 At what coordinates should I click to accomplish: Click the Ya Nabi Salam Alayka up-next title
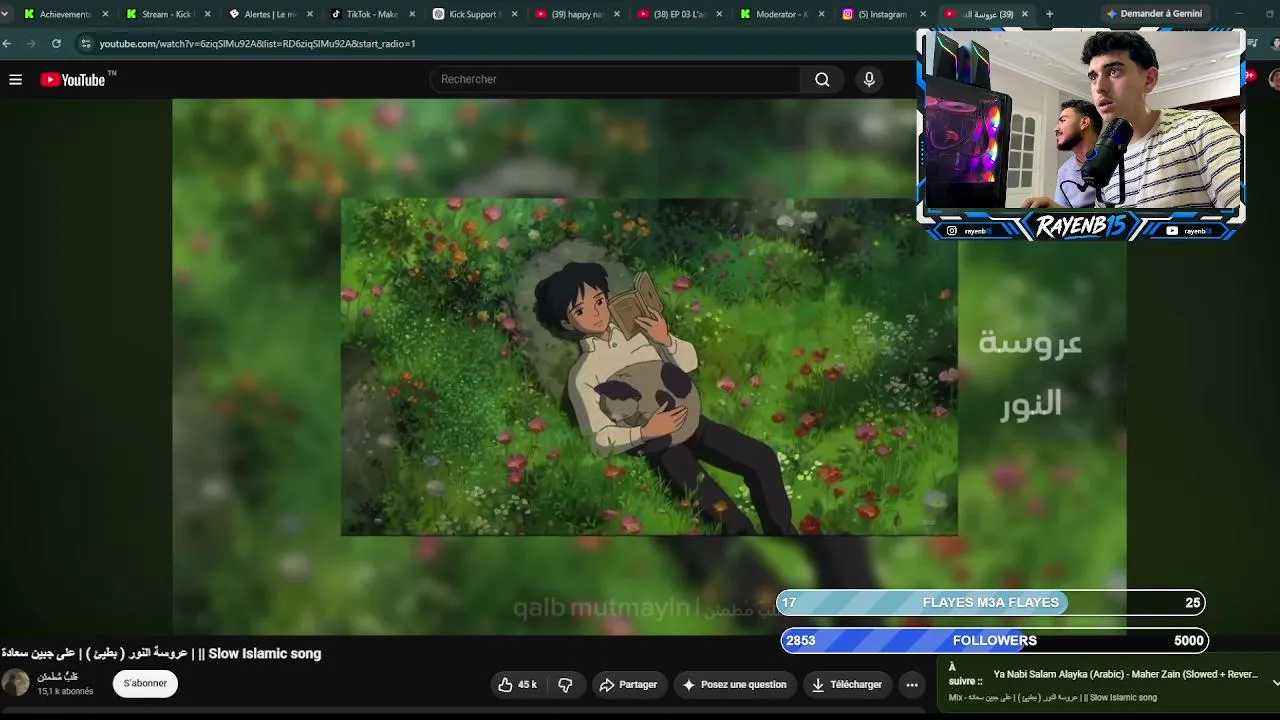pyautogui.click(x=1126, y=675)
